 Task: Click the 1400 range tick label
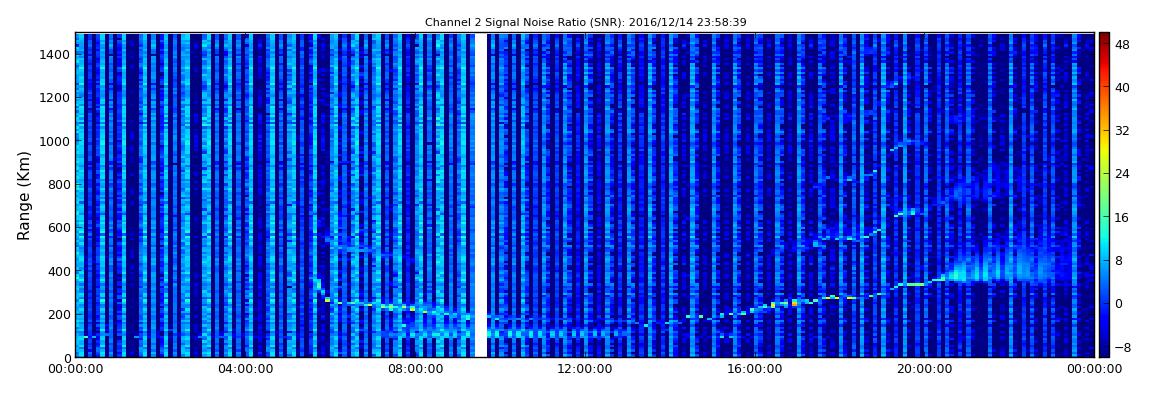tap(56, 54)
